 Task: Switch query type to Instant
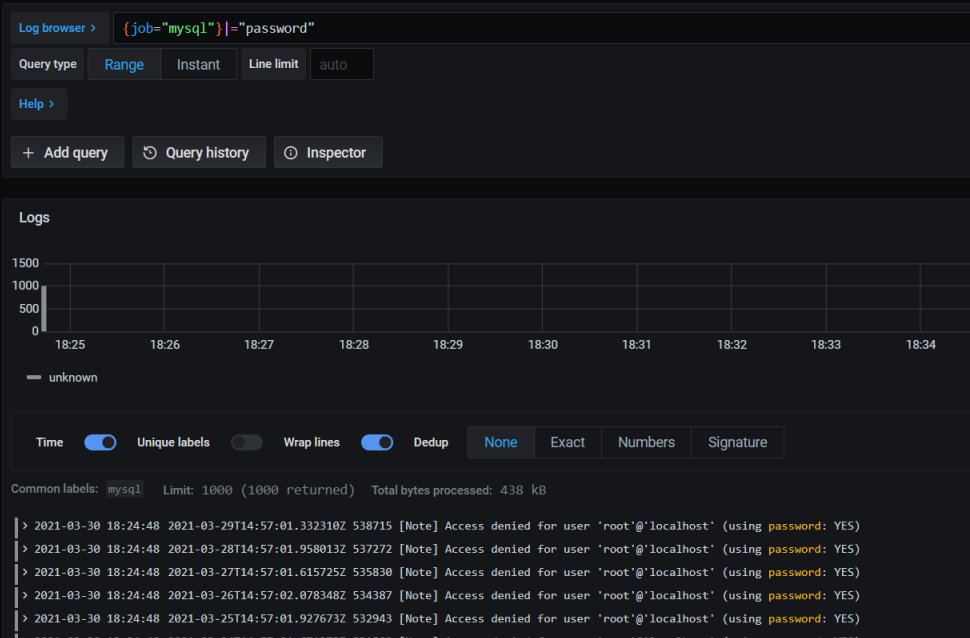click(x=198, y=64)
